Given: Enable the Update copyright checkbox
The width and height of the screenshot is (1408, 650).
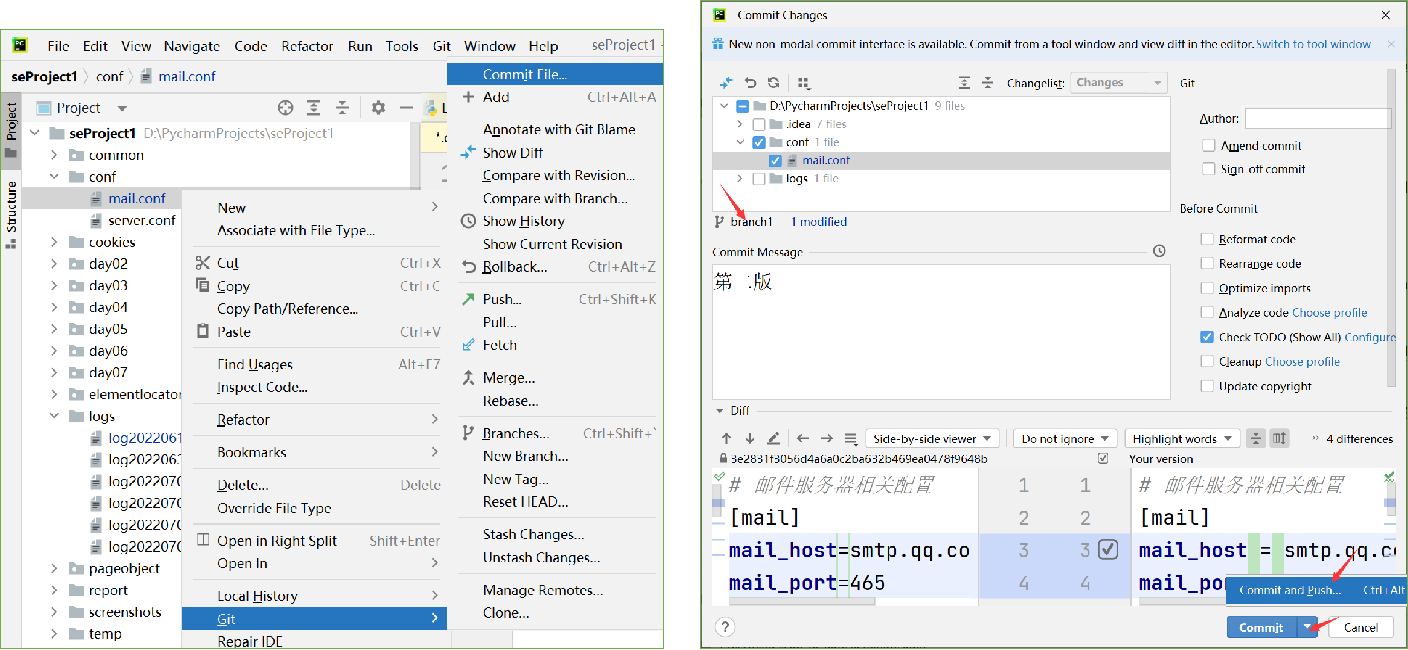Looking at the screenshot, I should click(1207, 387).
